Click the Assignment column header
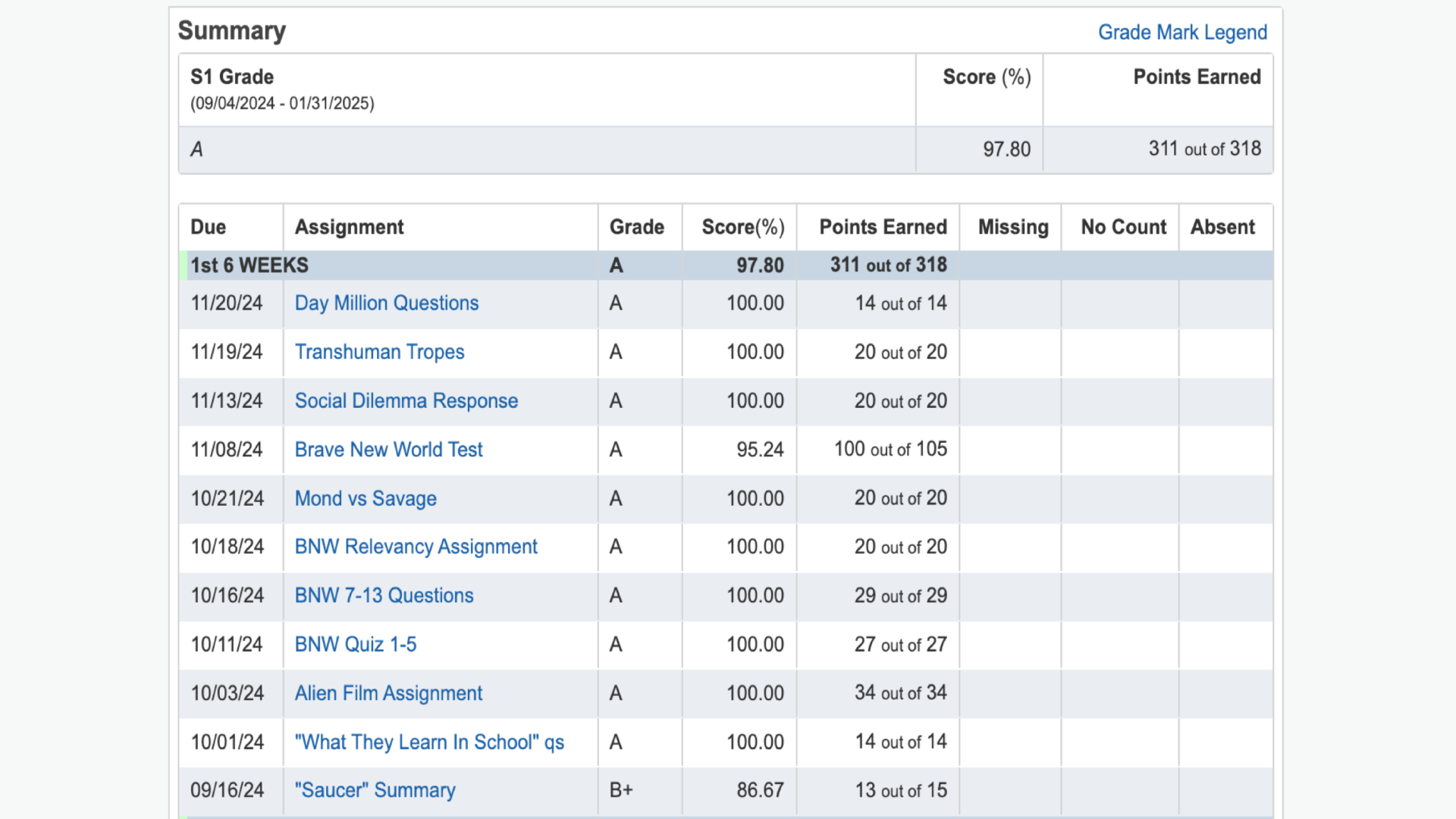This screenshot has width=1456, height=819. 349,227
